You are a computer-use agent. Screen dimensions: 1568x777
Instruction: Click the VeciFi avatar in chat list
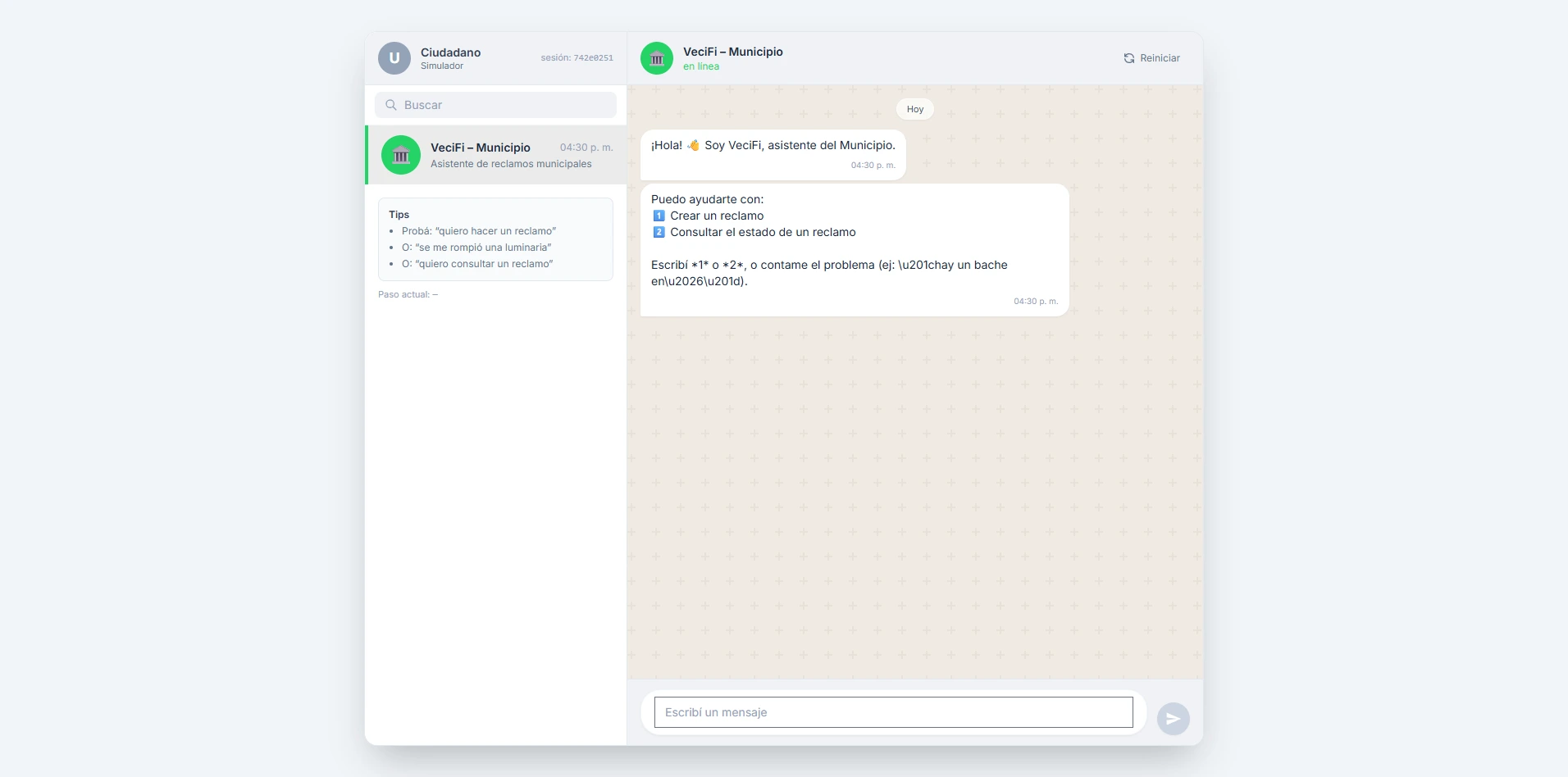tap(401, 155)
